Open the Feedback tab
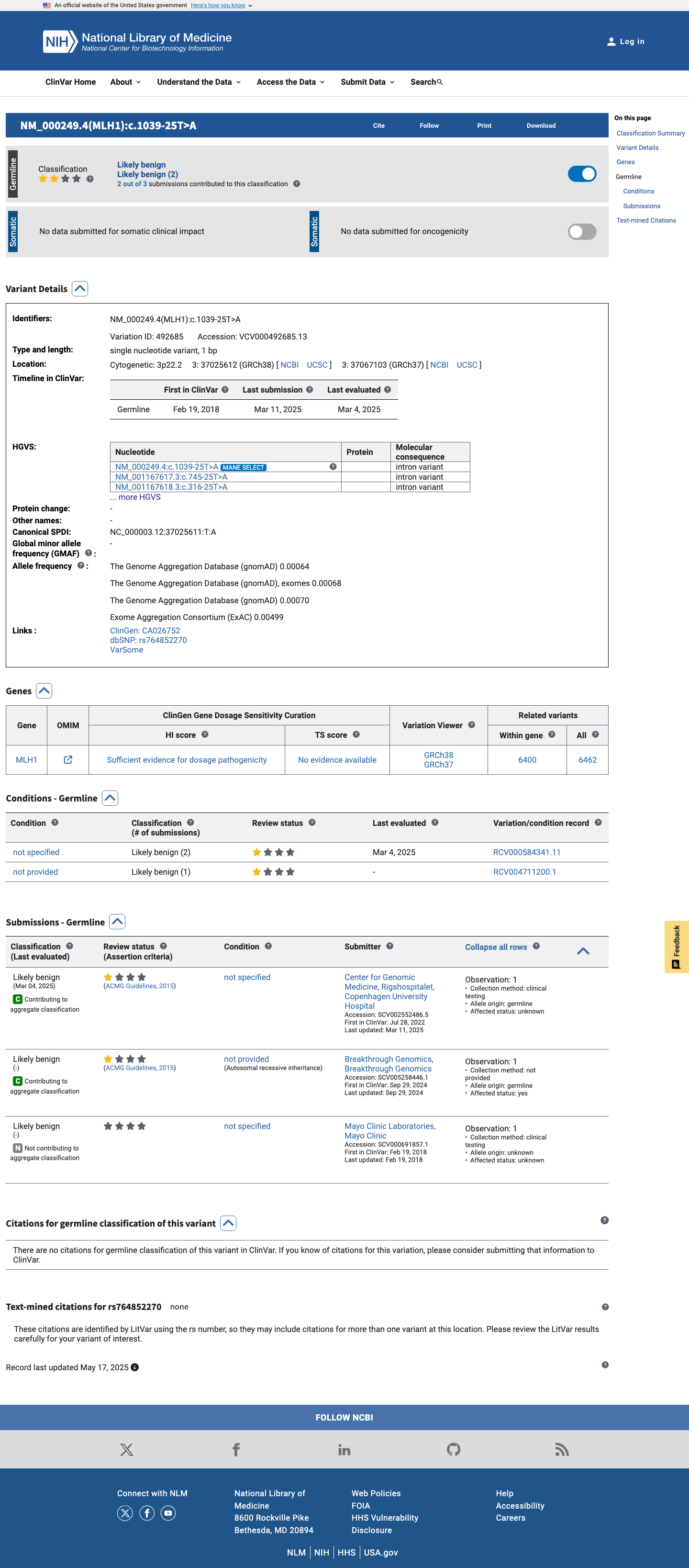This screenshot has height=1568, width=689. tap(676, 947)
